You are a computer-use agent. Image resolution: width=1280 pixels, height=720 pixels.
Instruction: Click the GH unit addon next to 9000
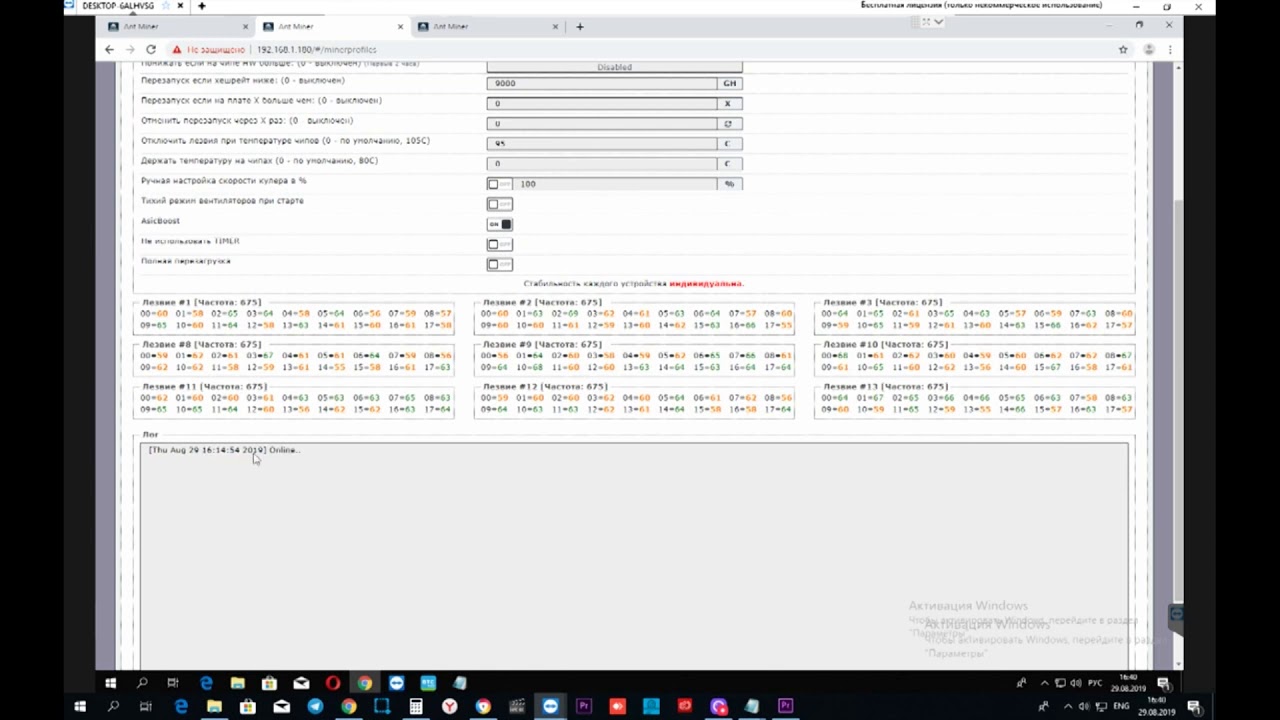pos(729,83)
